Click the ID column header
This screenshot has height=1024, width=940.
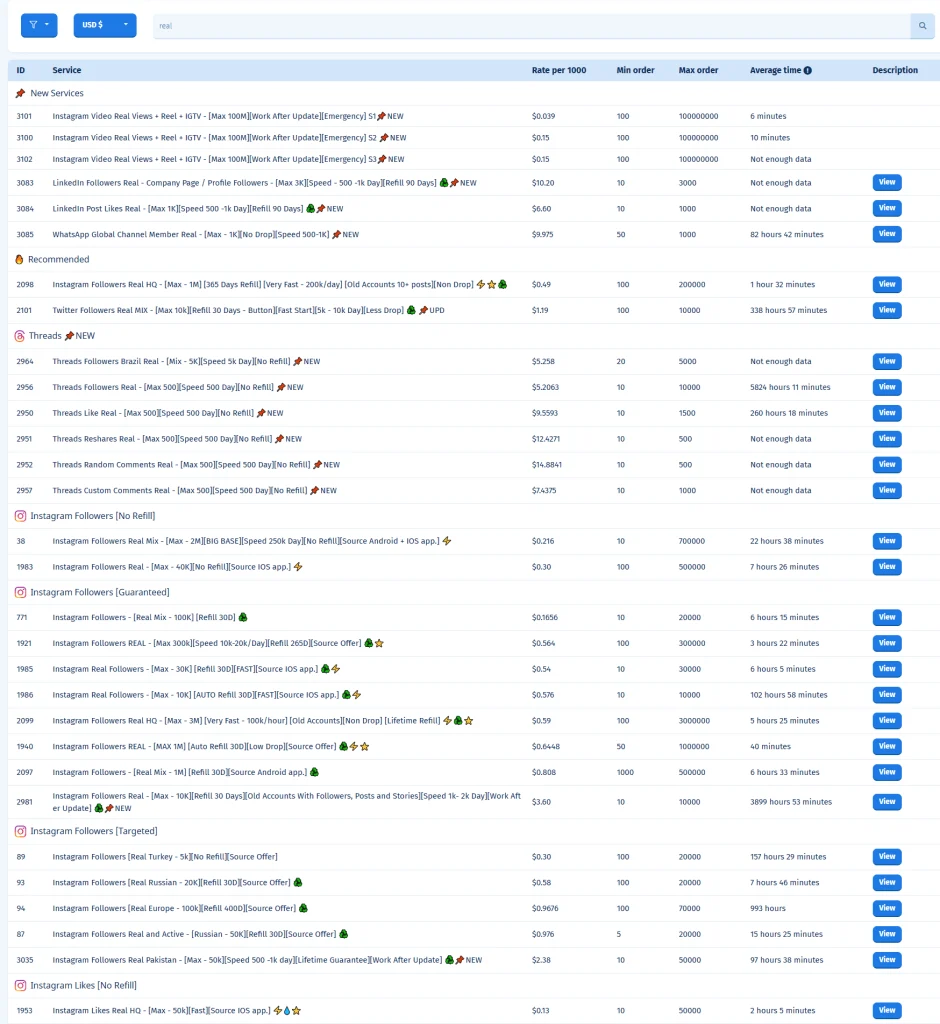click(21, 71)
